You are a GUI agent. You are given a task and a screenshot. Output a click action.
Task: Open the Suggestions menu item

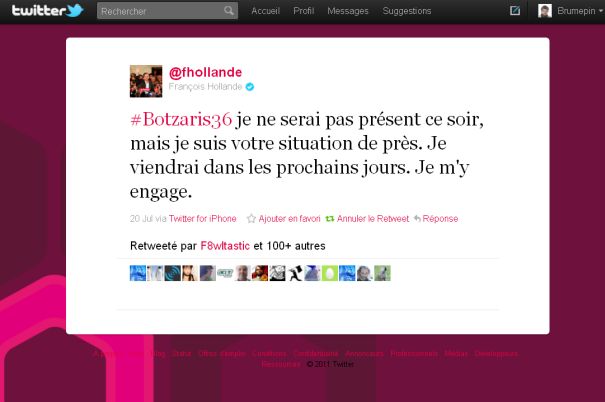(x=407, y=11)
